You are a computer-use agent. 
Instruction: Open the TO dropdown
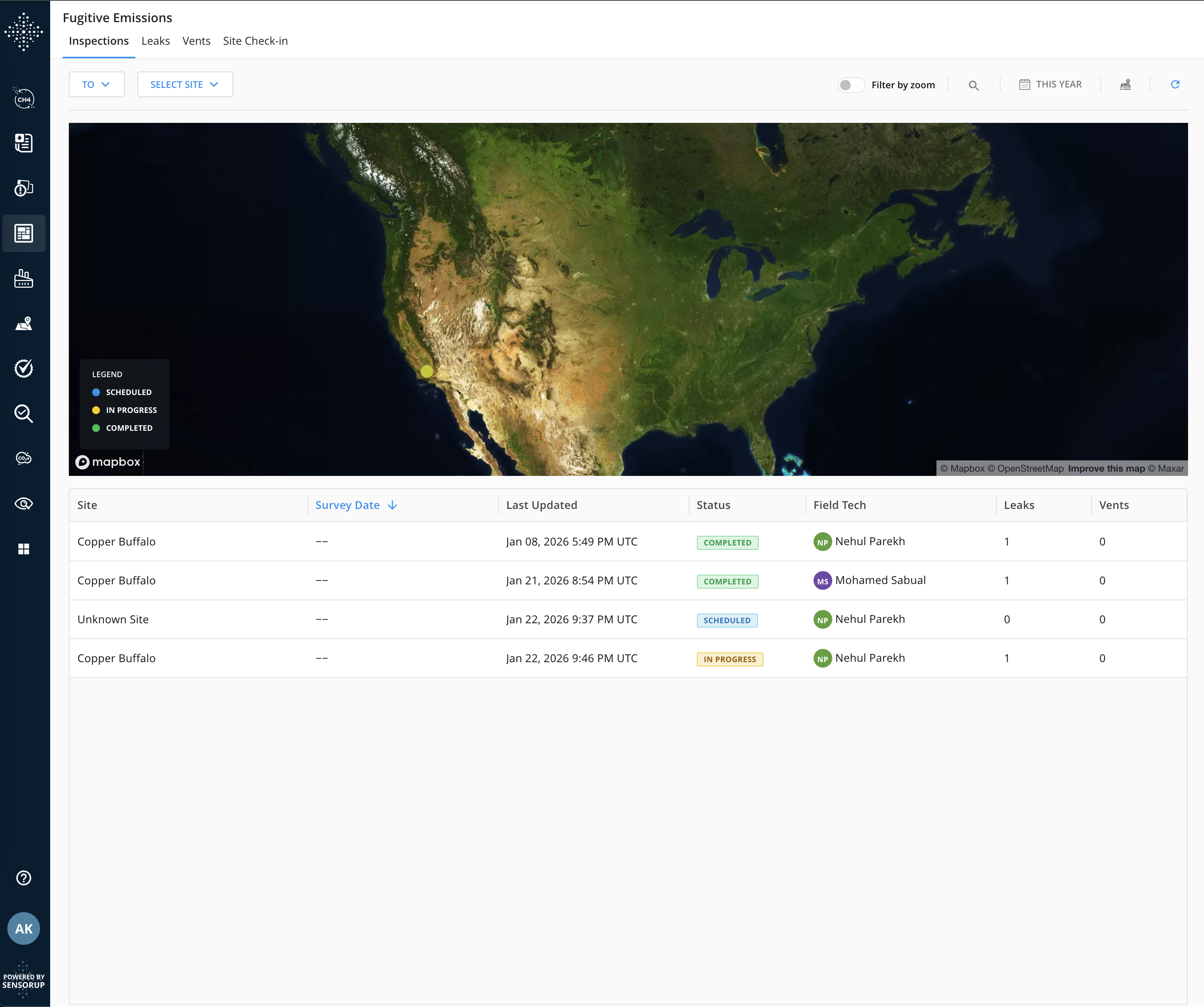pyautogui.click(x=96, y=84)
